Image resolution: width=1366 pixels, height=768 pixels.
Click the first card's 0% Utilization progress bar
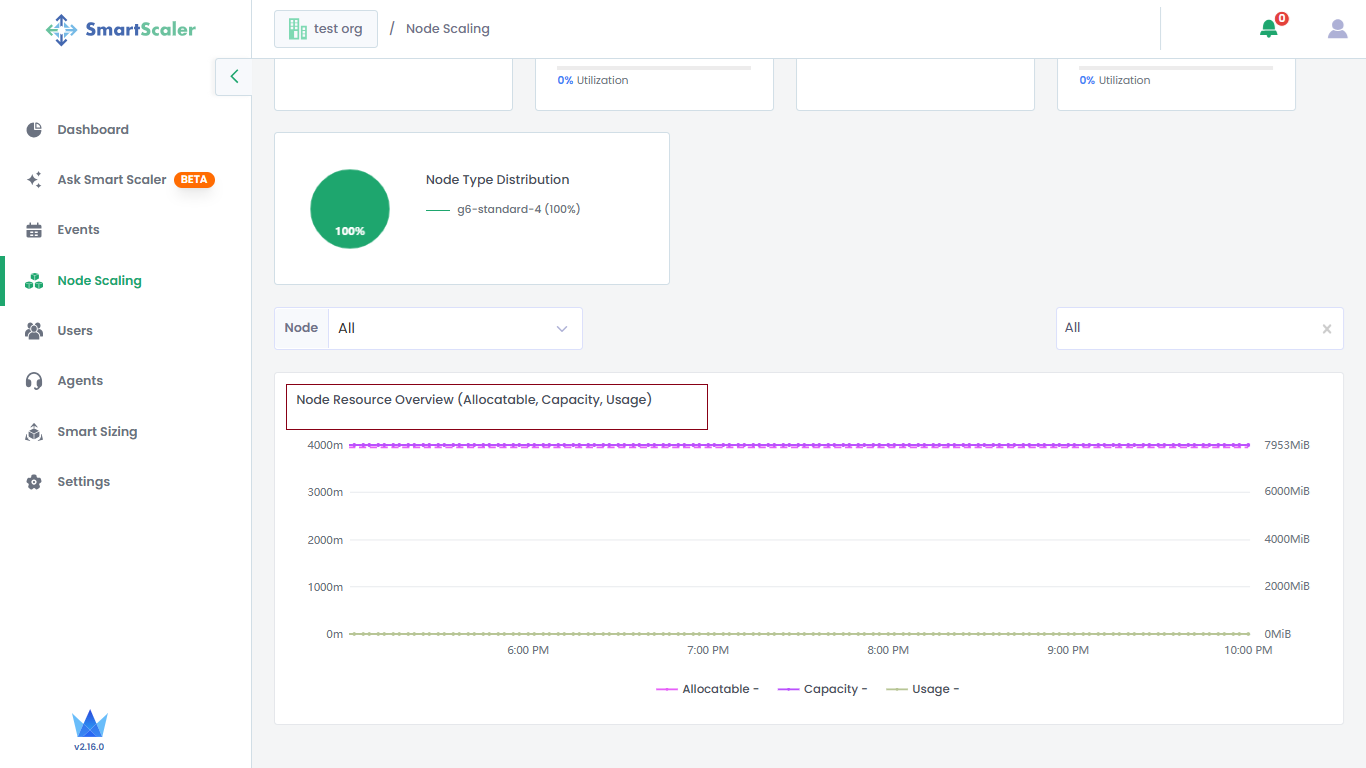pyautogui.click(x=654, y=68)
